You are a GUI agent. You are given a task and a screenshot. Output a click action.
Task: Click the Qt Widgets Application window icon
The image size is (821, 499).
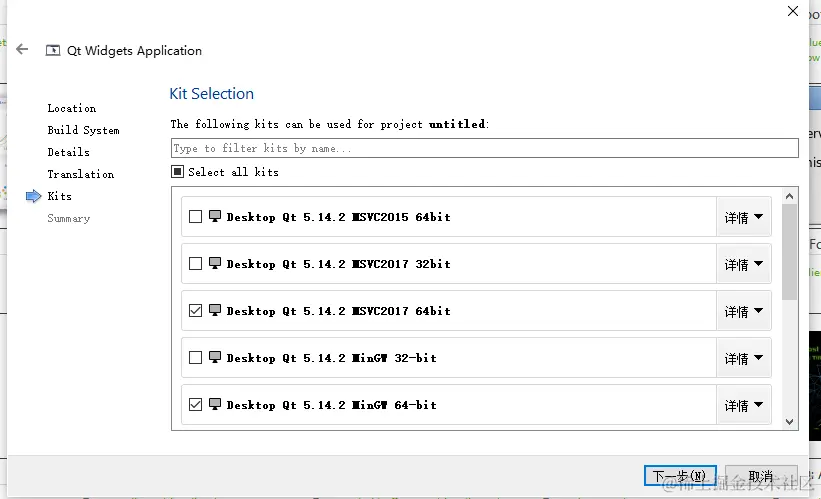coord(53,51)
